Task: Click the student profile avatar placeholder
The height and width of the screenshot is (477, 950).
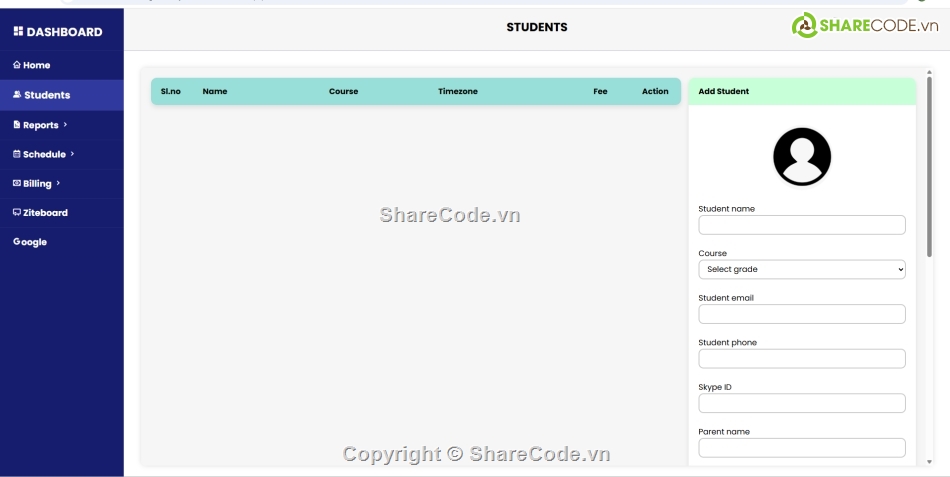Action: (801, 157)
